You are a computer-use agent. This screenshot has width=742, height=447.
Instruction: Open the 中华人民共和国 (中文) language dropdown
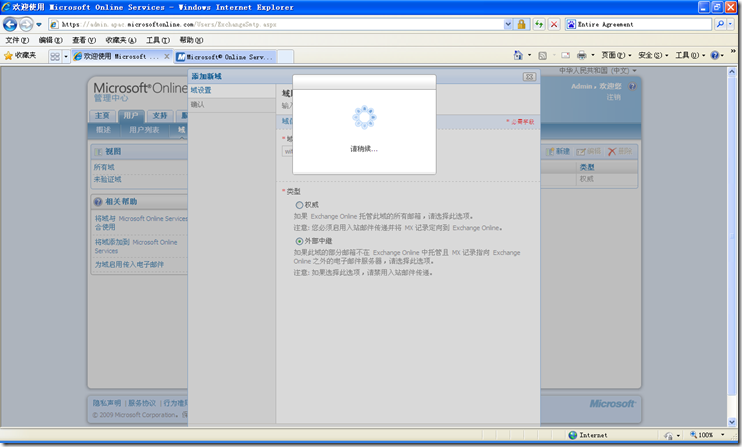(x=598, y=70)
